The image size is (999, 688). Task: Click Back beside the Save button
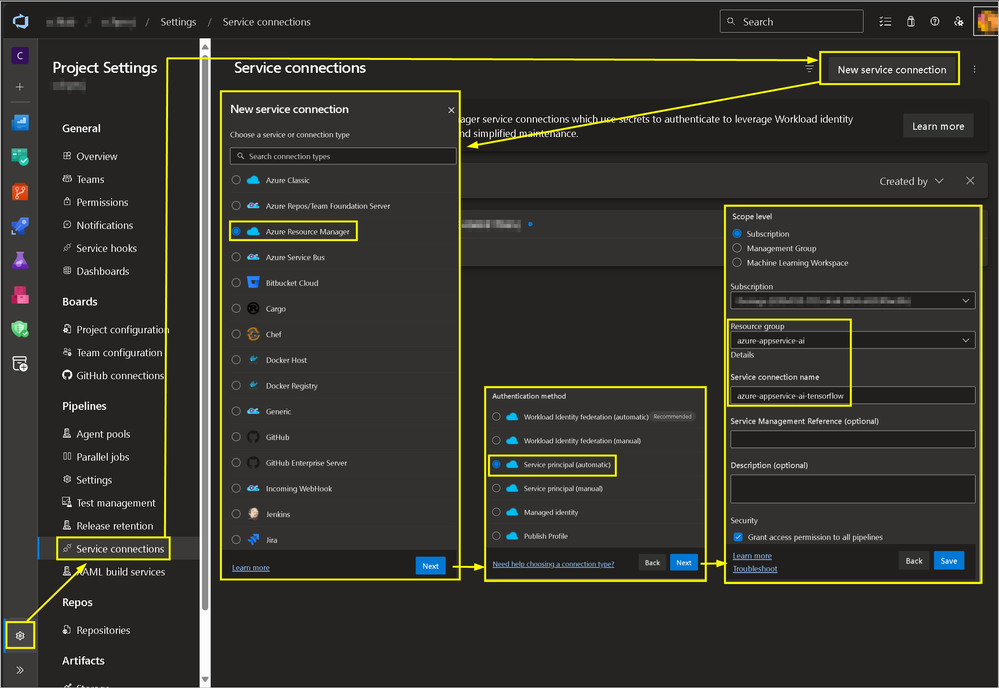(914, 561)
